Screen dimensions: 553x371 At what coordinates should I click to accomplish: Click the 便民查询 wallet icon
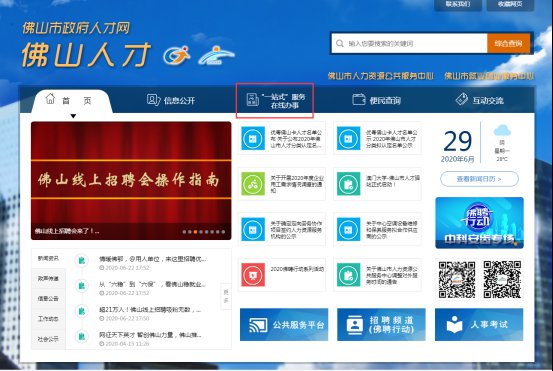(x=359, y=99)
